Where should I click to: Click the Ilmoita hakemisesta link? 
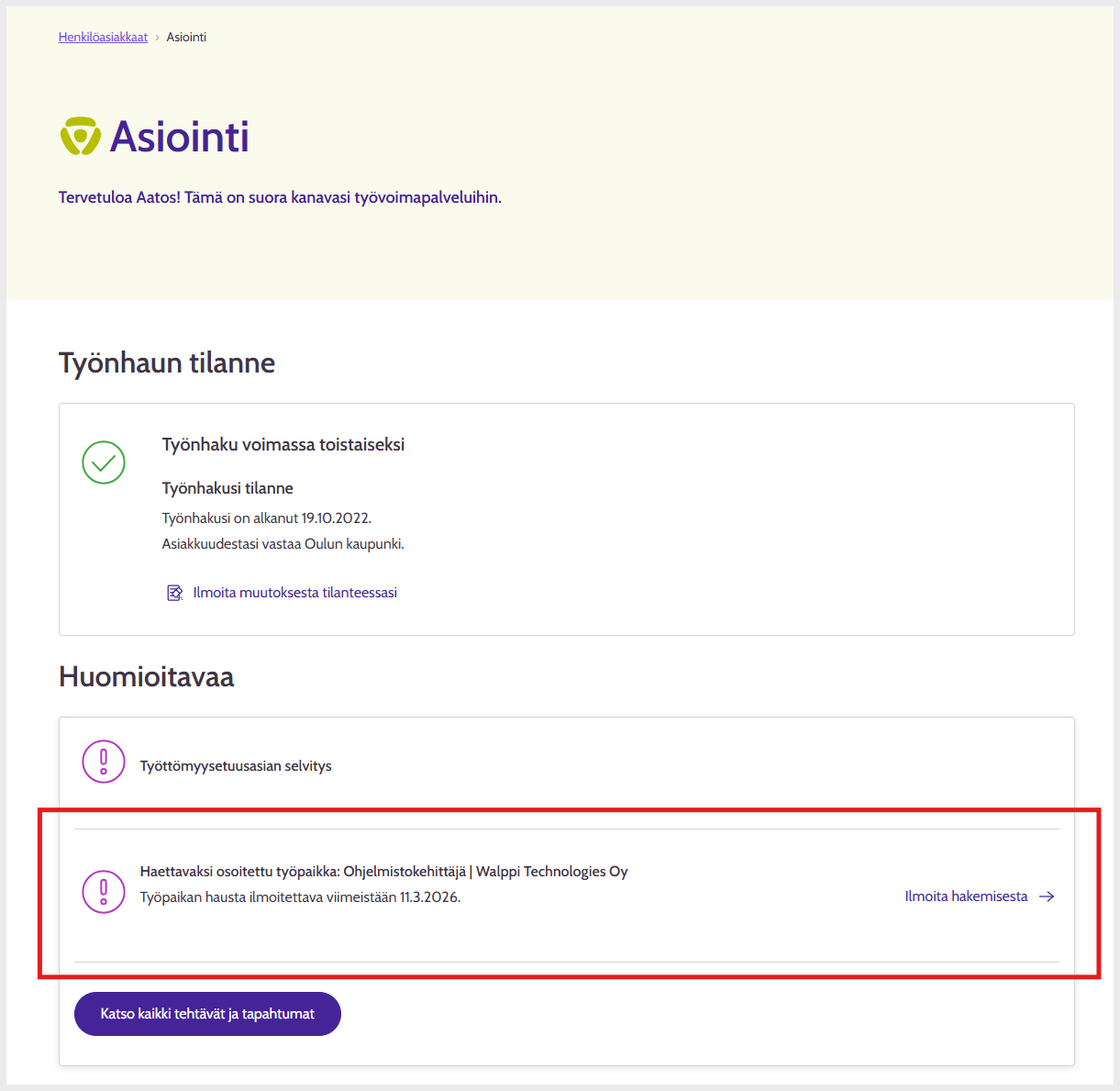(x=966, y=896)
